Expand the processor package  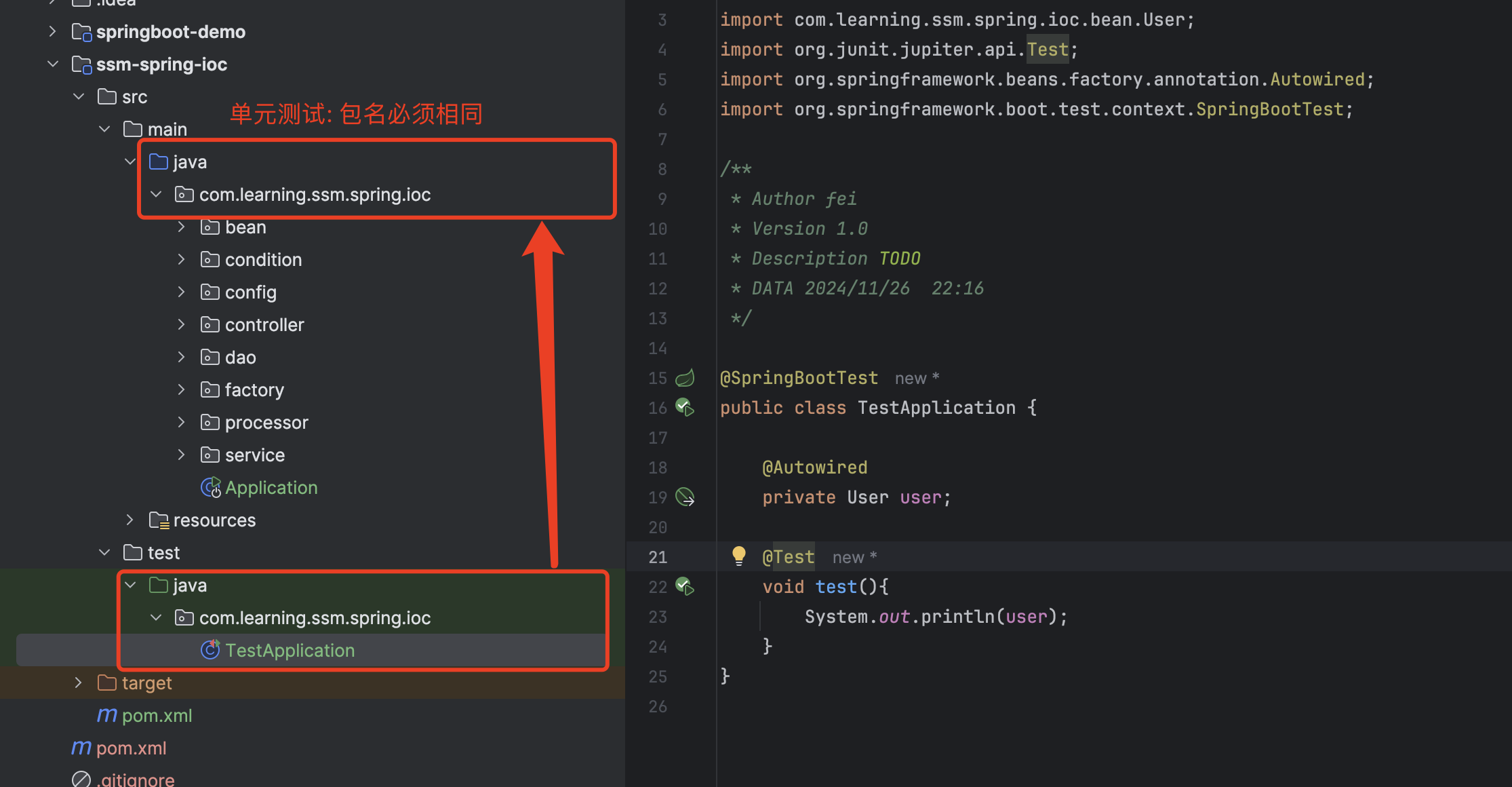point(181,422)
